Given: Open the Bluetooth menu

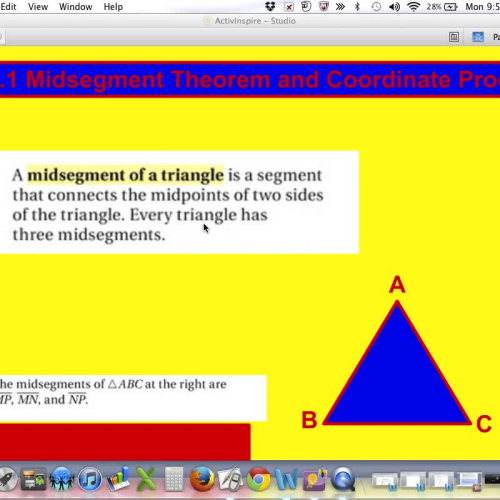Looking at the screenshot, I should [x=357, y=7].
